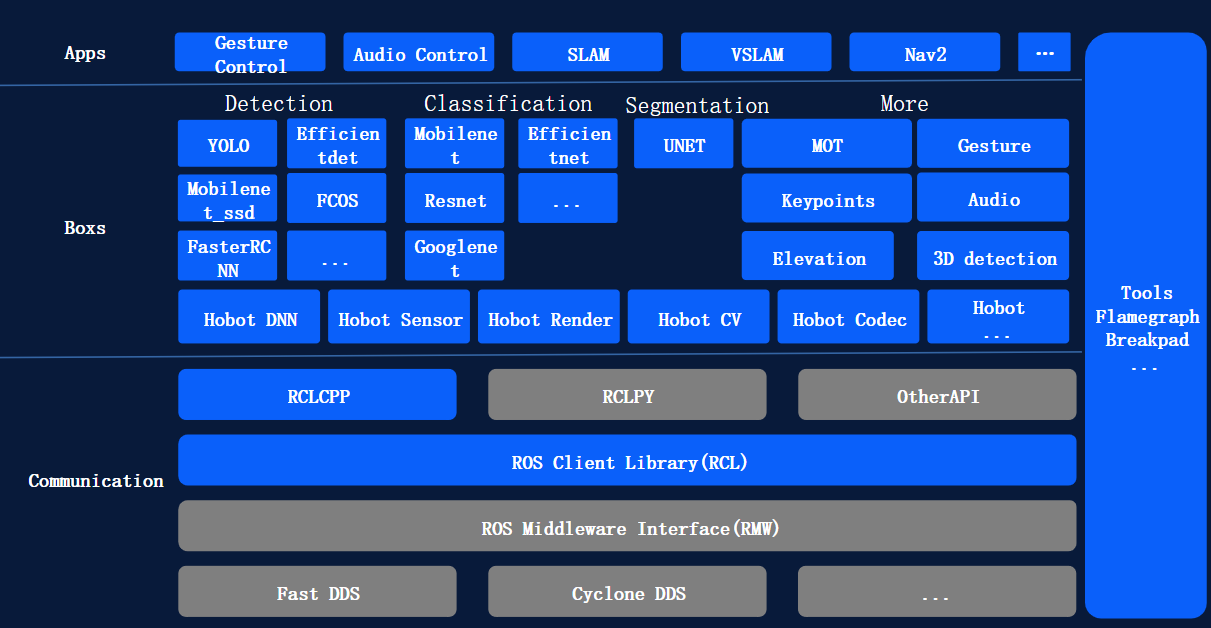Select the Hobot DNN component
Screen dimensions: 1211x628
point(249,317)
